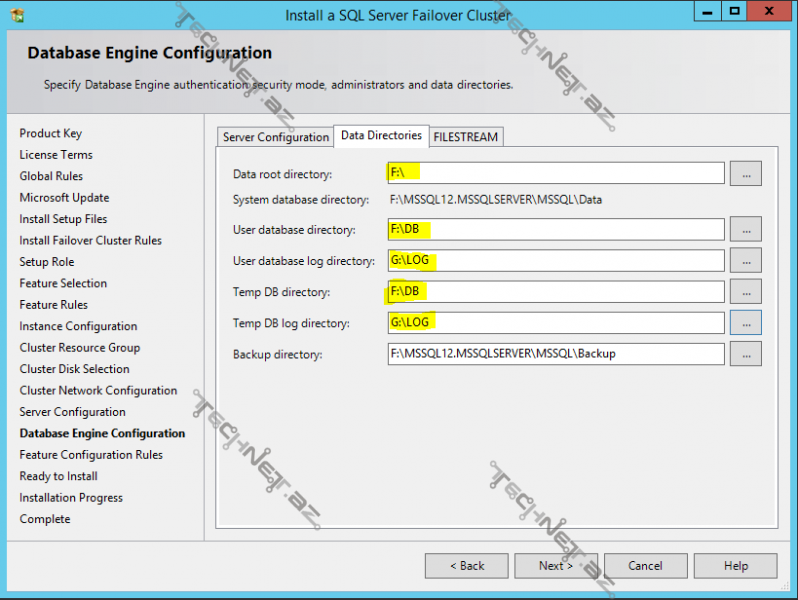Browse for the User database directory
Image resolution: width=798 pixels, height=600 pixels.
(745, 230)
